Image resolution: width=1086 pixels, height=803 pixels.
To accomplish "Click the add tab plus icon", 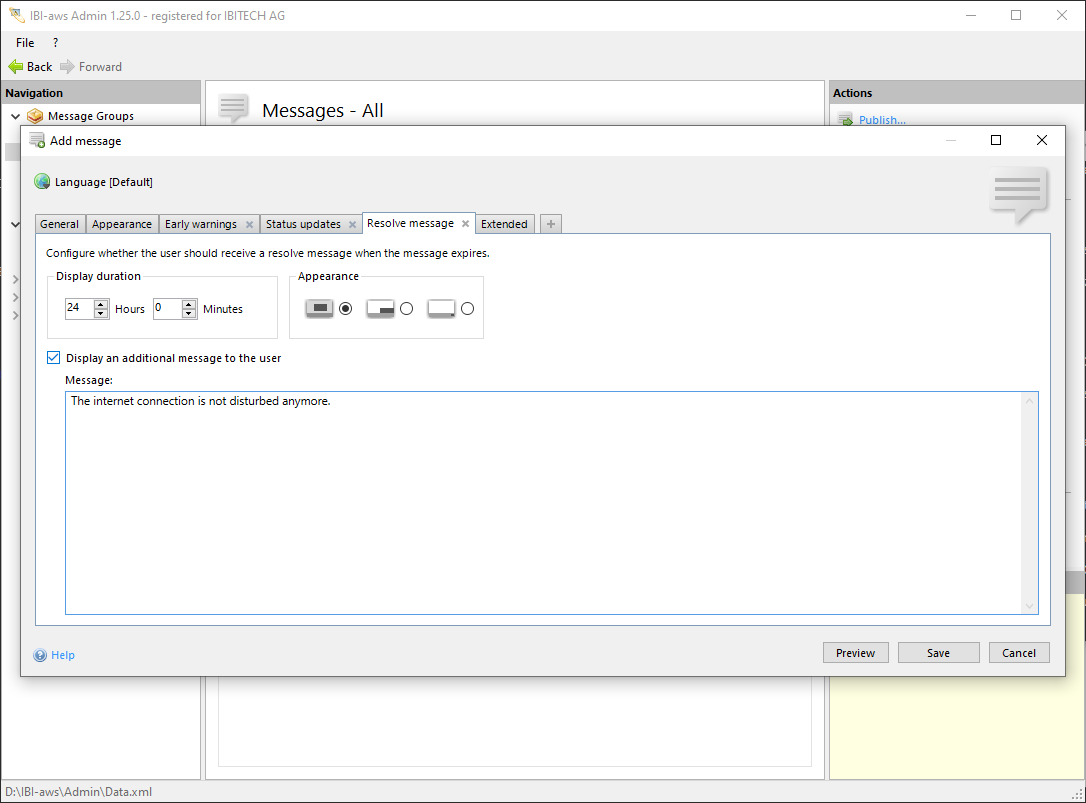I will (550, 224).
